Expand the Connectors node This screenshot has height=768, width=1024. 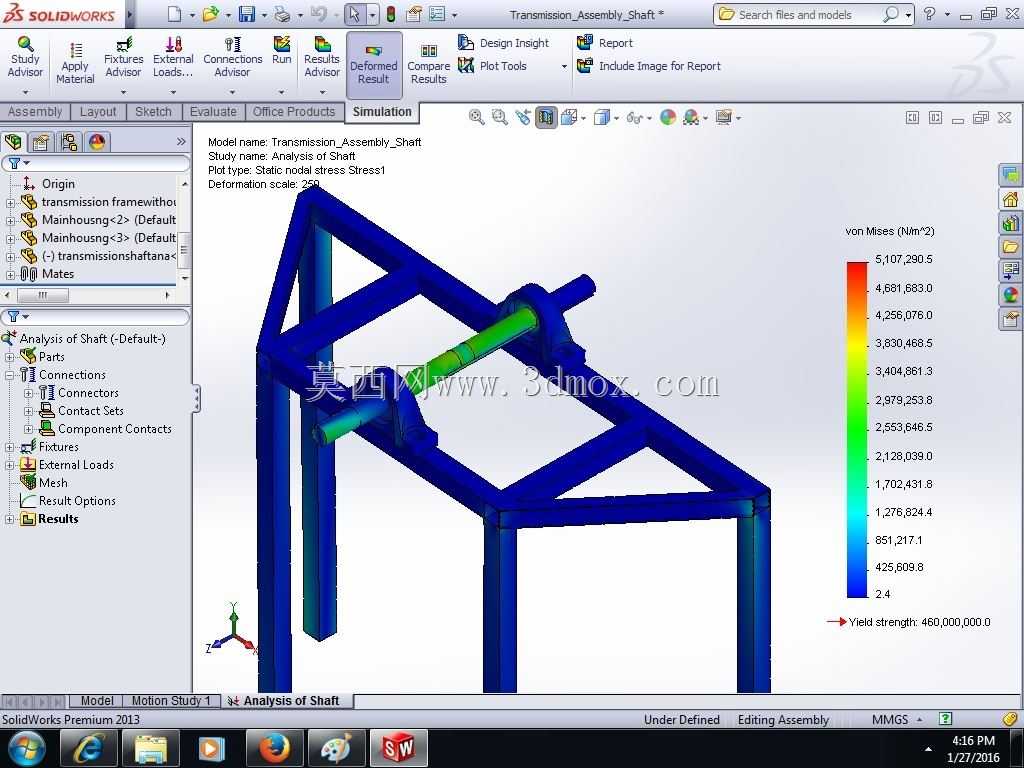[28, 393]
